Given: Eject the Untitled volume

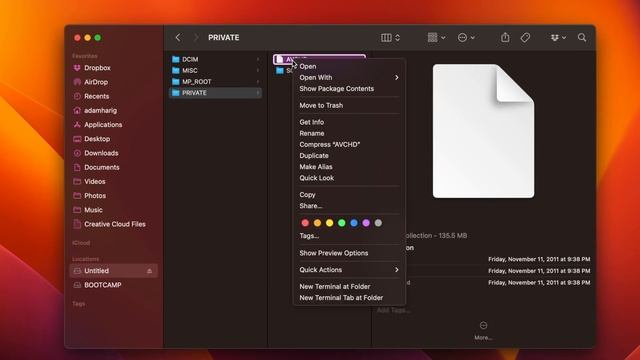Looking at the screenshot, I should point(149,271).
